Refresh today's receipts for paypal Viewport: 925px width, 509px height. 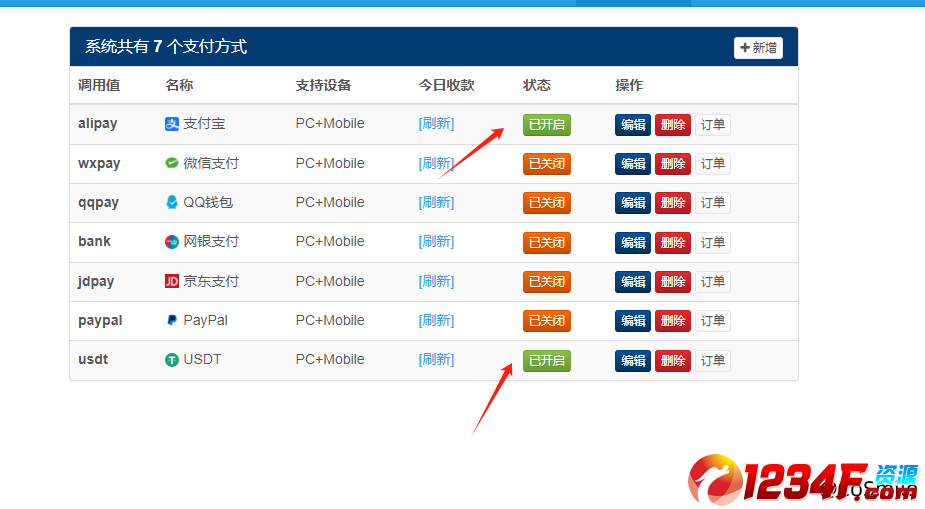coord(437,320)
